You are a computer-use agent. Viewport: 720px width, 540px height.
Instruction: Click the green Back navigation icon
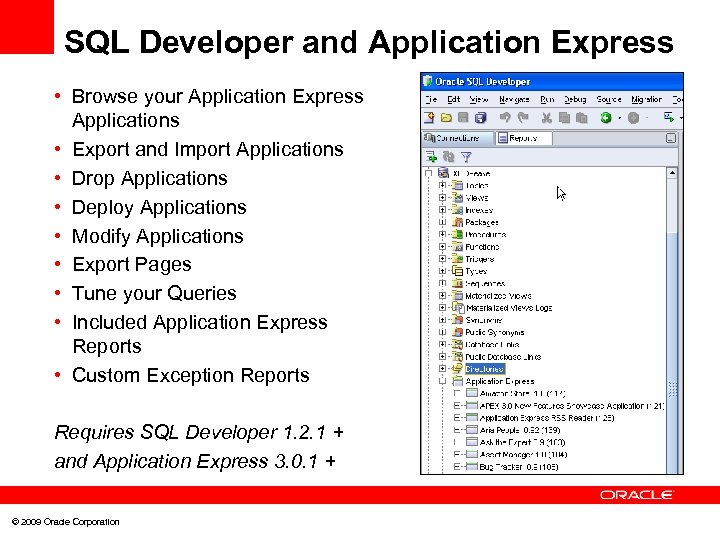[606, 118]
